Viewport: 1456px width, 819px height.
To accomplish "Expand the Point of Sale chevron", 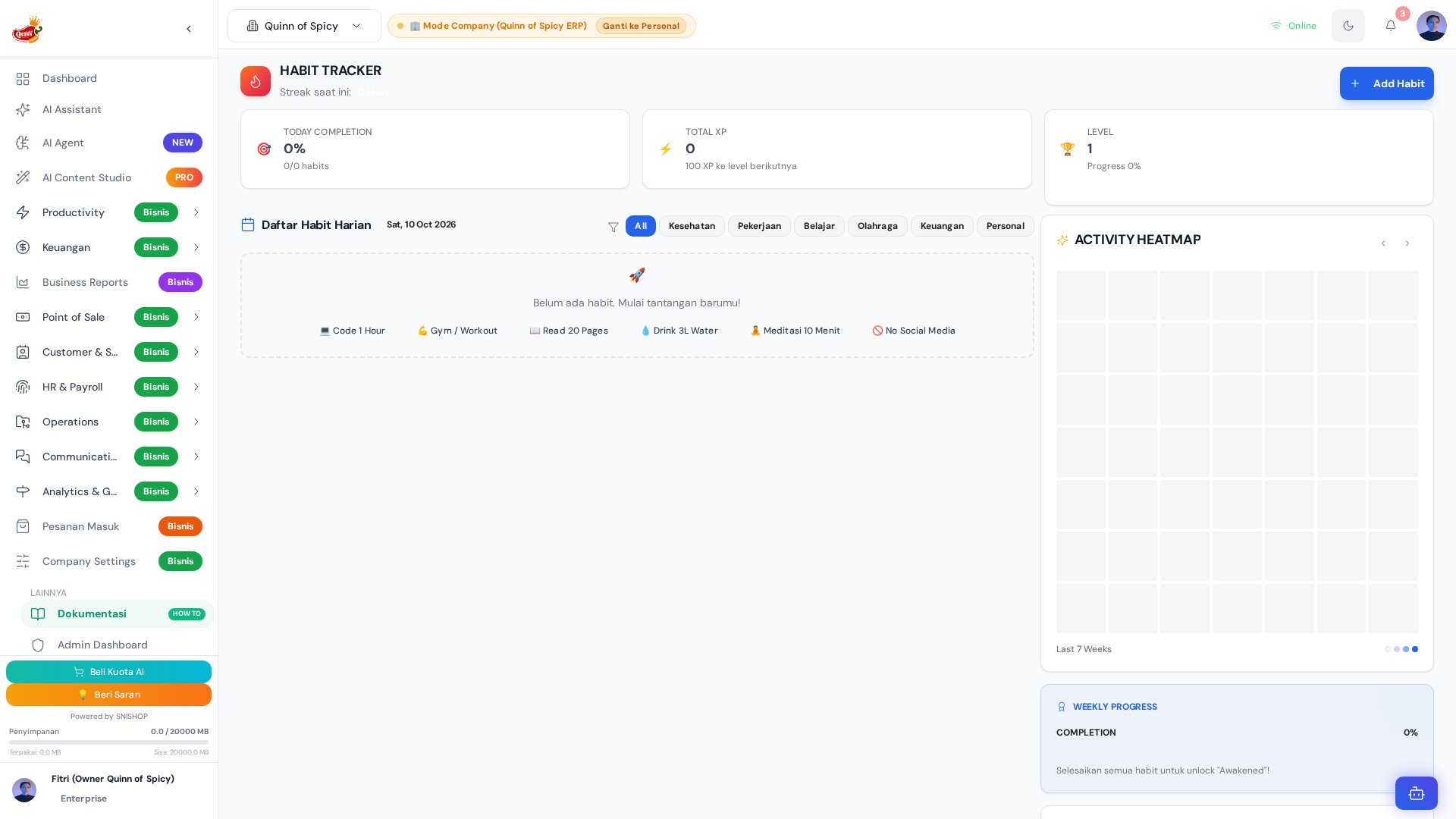I will tap(196, 317).
